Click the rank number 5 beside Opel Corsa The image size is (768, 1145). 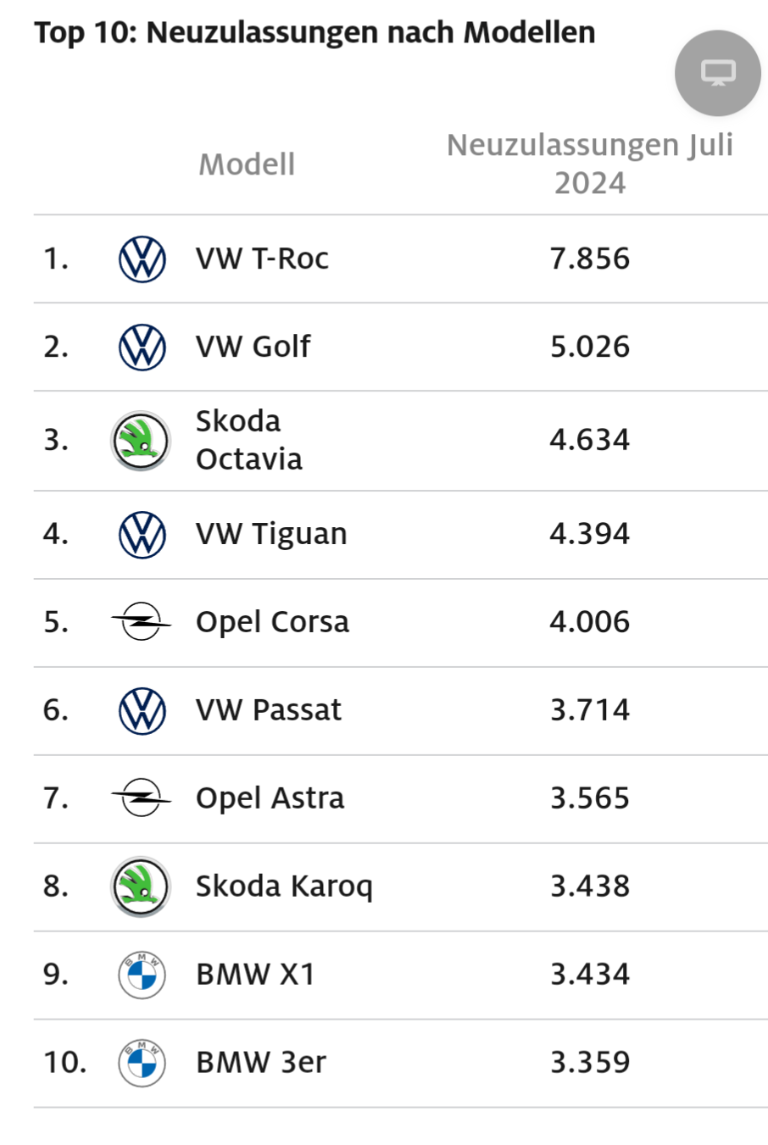[55, 621]
